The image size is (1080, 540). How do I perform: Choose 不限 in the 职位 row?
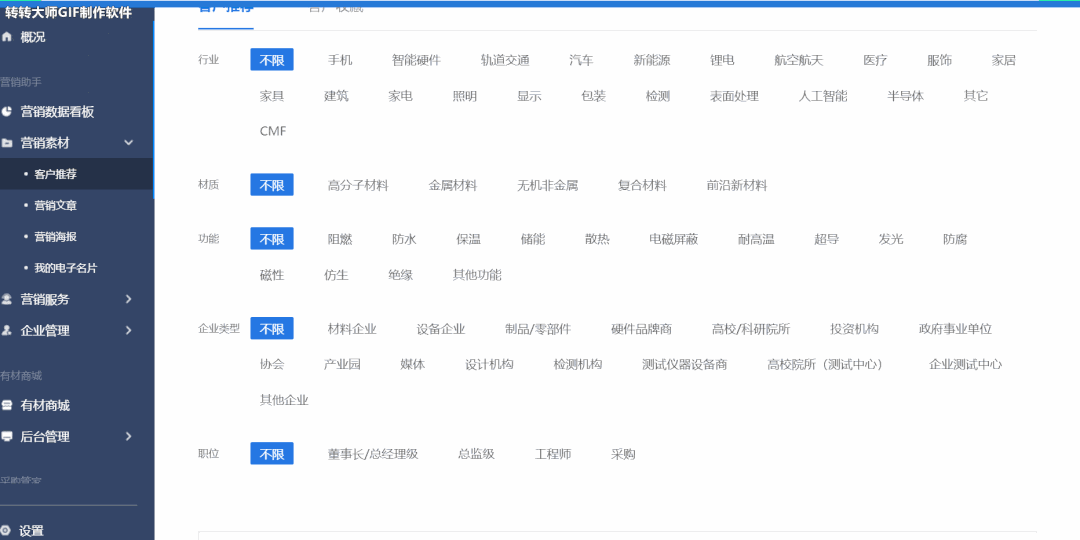[272, 454]
